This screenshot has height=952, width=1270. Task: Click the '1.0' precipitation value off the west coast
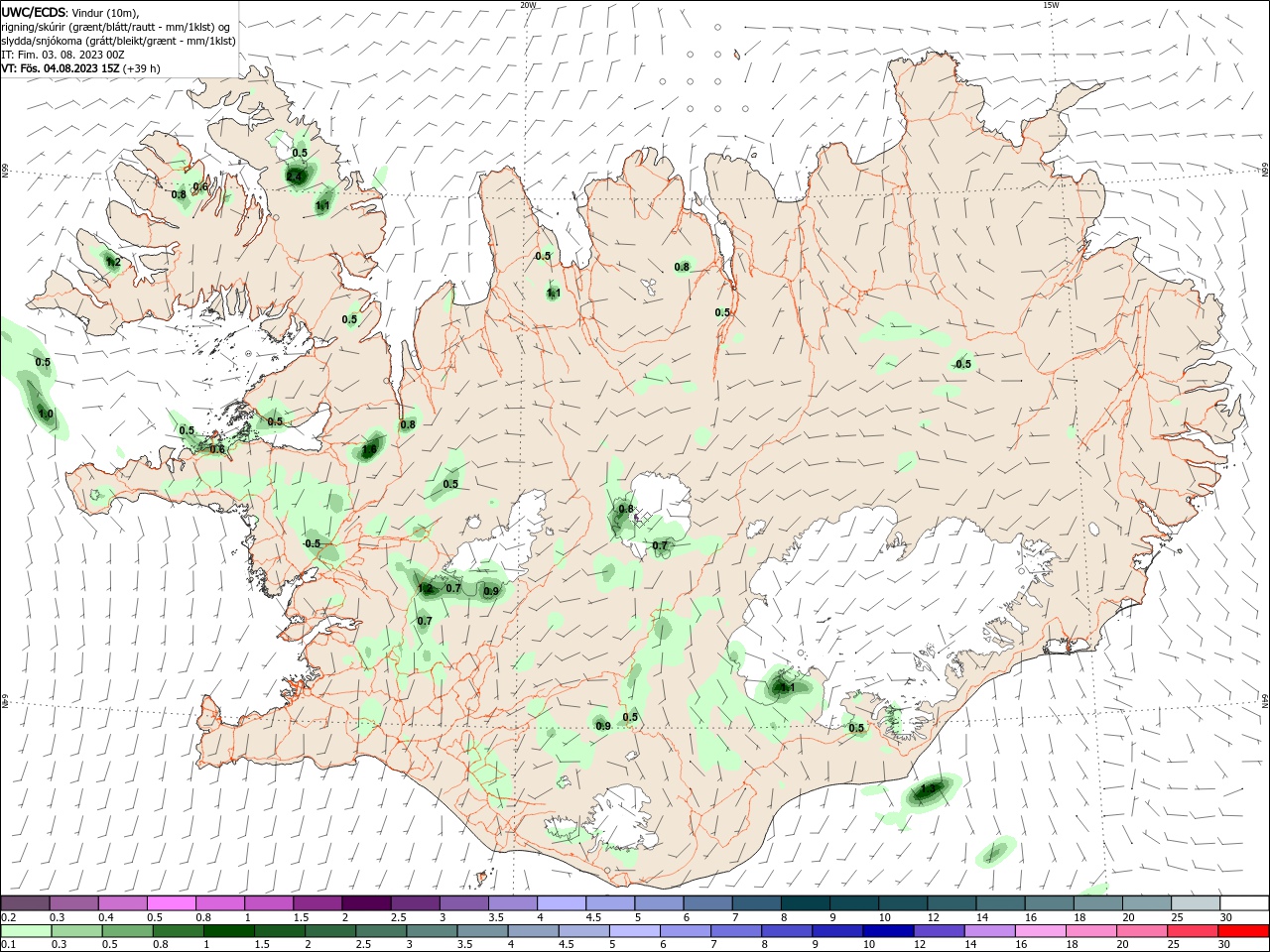(46, 414)
